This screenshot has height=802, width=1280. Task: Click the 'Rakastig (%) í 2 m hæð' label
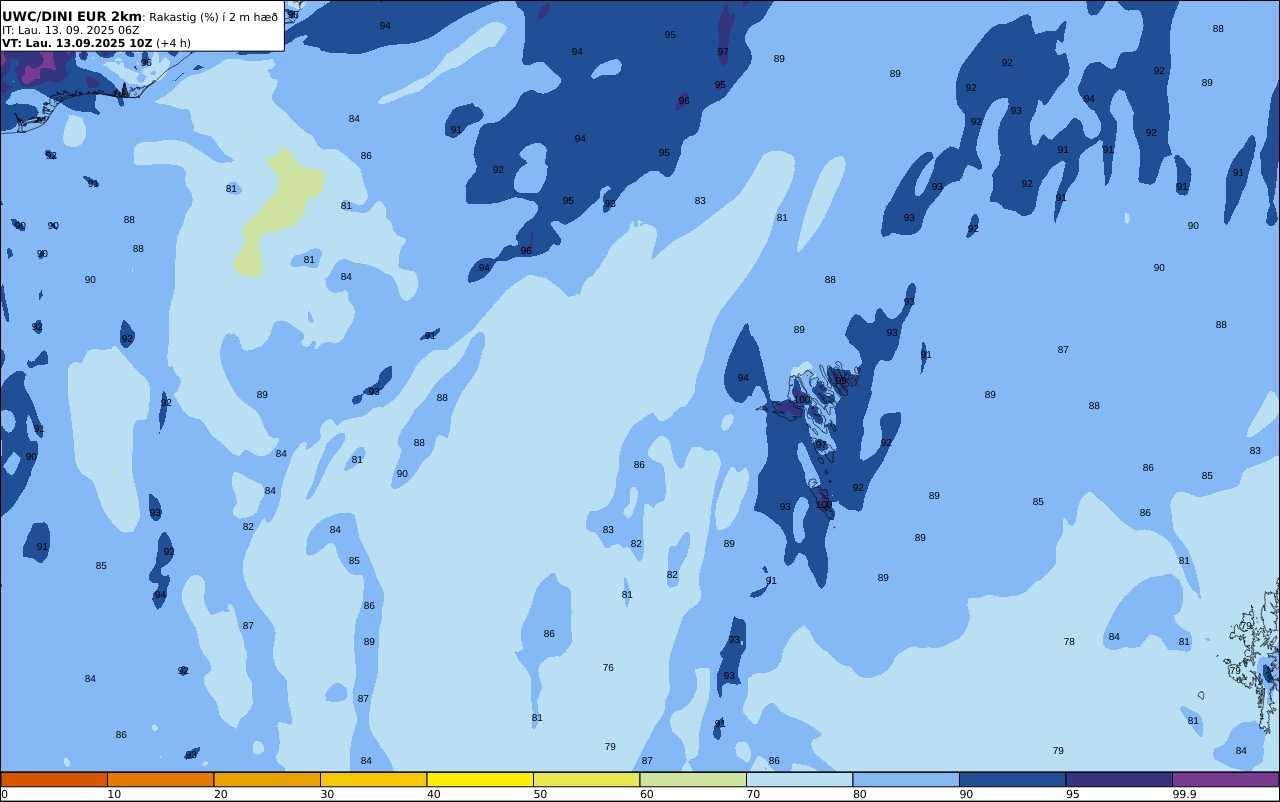tap(214, 17)
